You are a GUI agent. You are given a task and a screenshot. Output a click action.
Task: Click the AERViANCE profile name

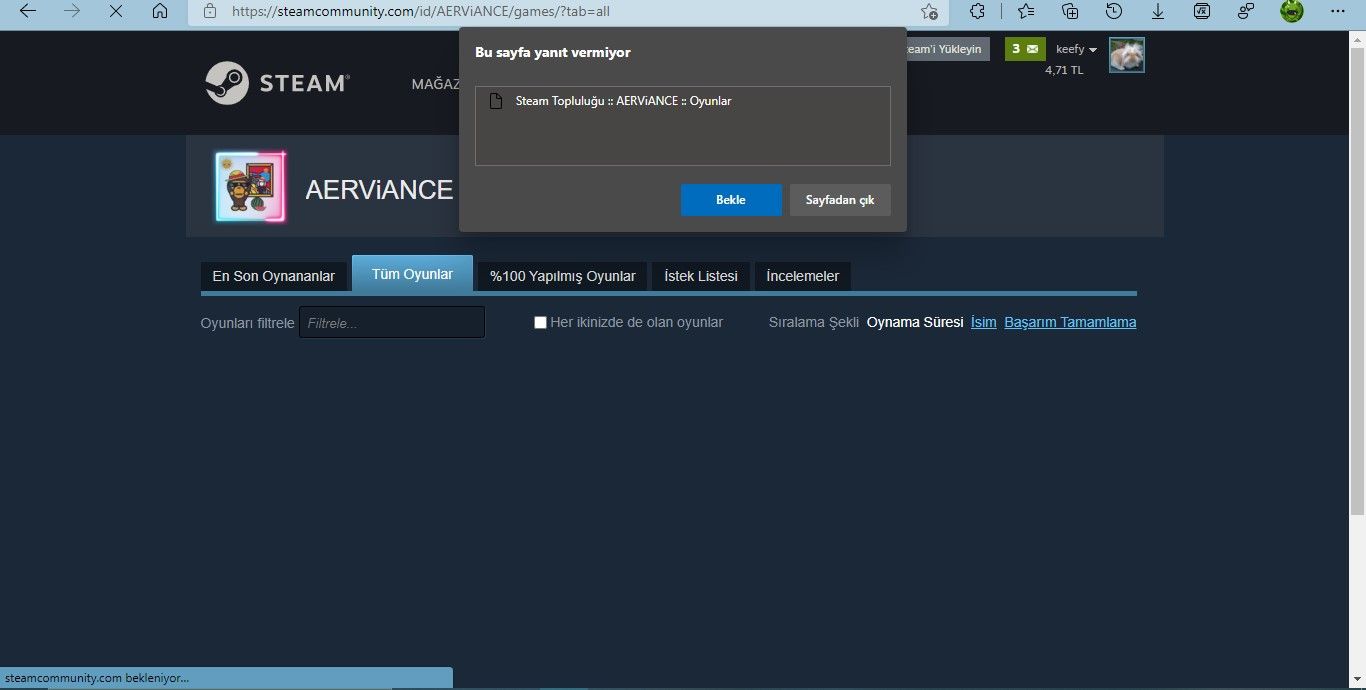pyautogui.click(x=379, y=190)
